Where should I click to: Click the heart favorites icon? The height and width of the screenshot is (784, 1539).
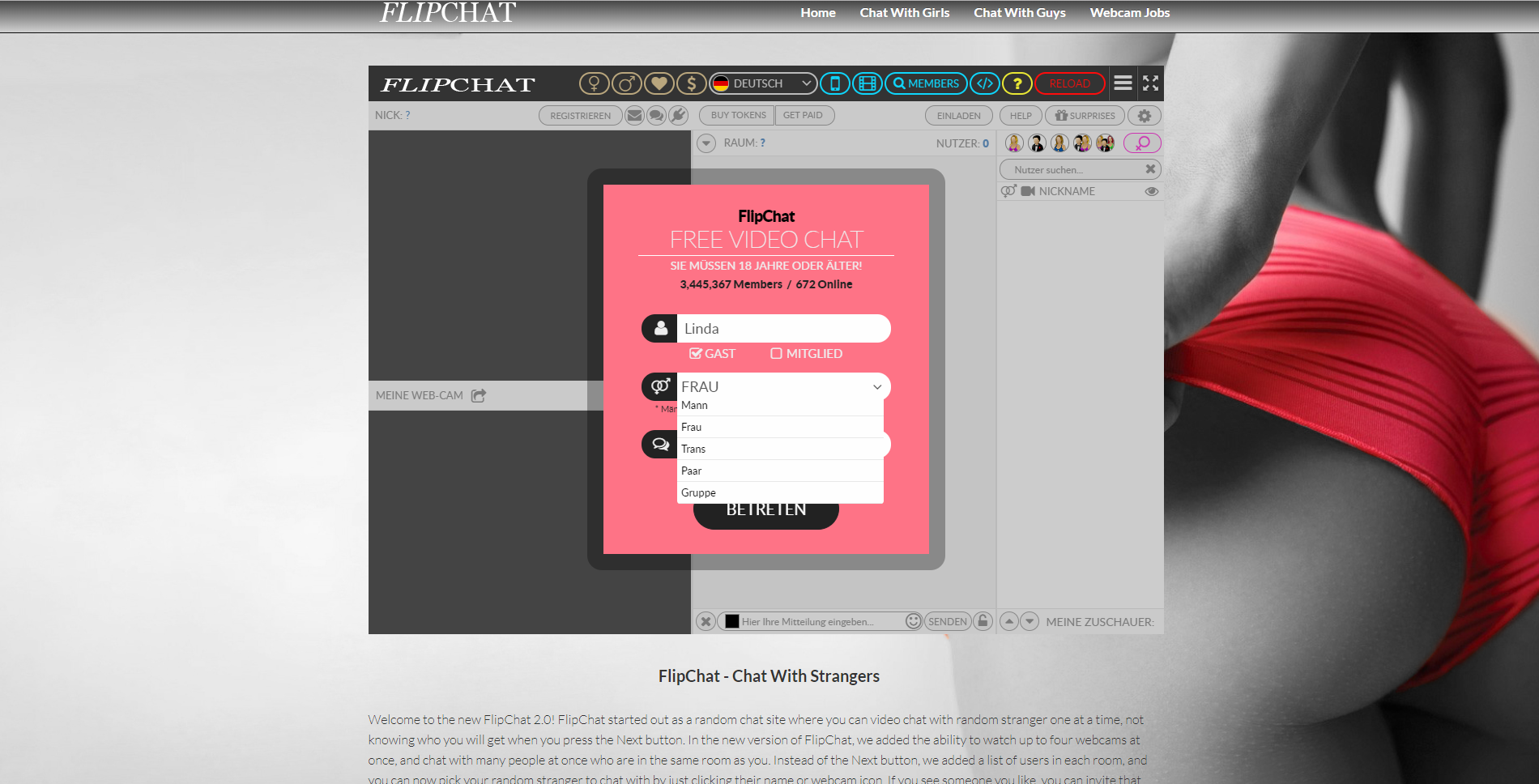[659, 83]
